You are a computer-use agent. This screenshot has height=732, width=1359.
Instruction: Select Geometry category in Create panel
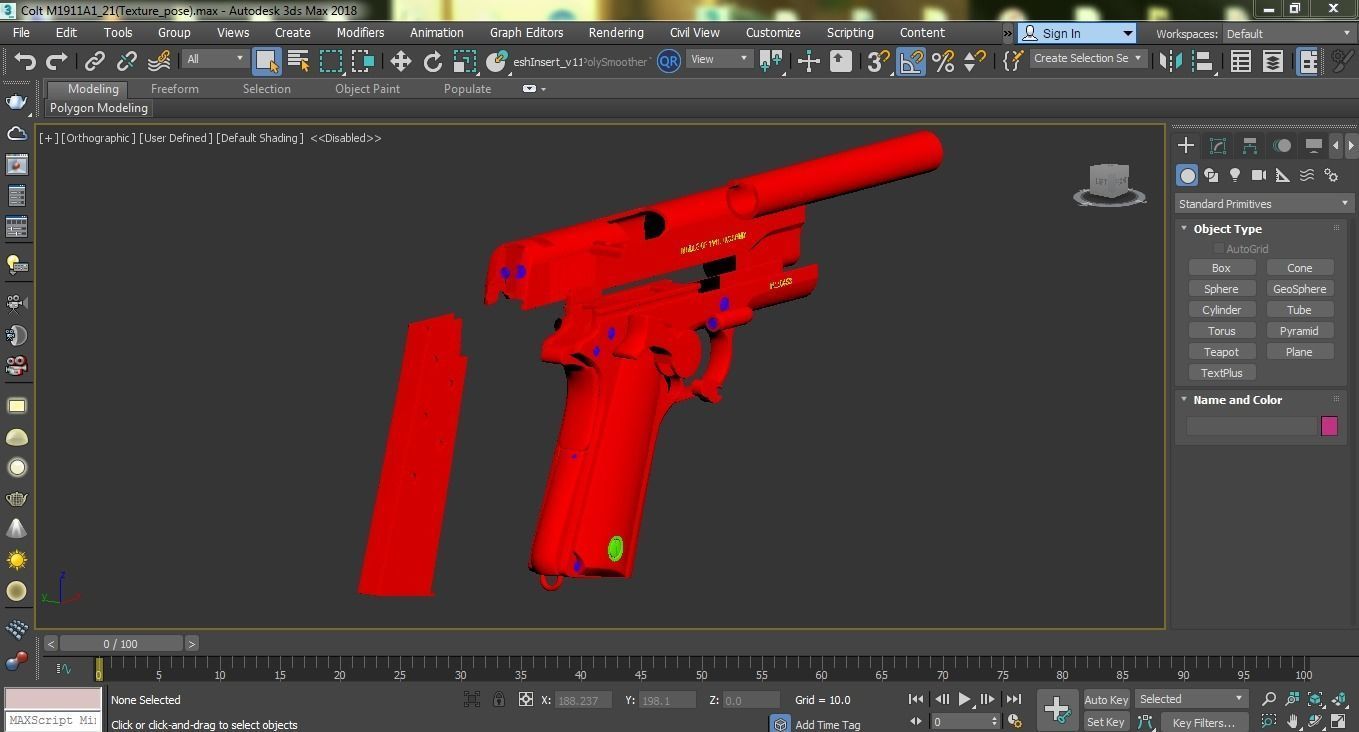(1187, 175)
